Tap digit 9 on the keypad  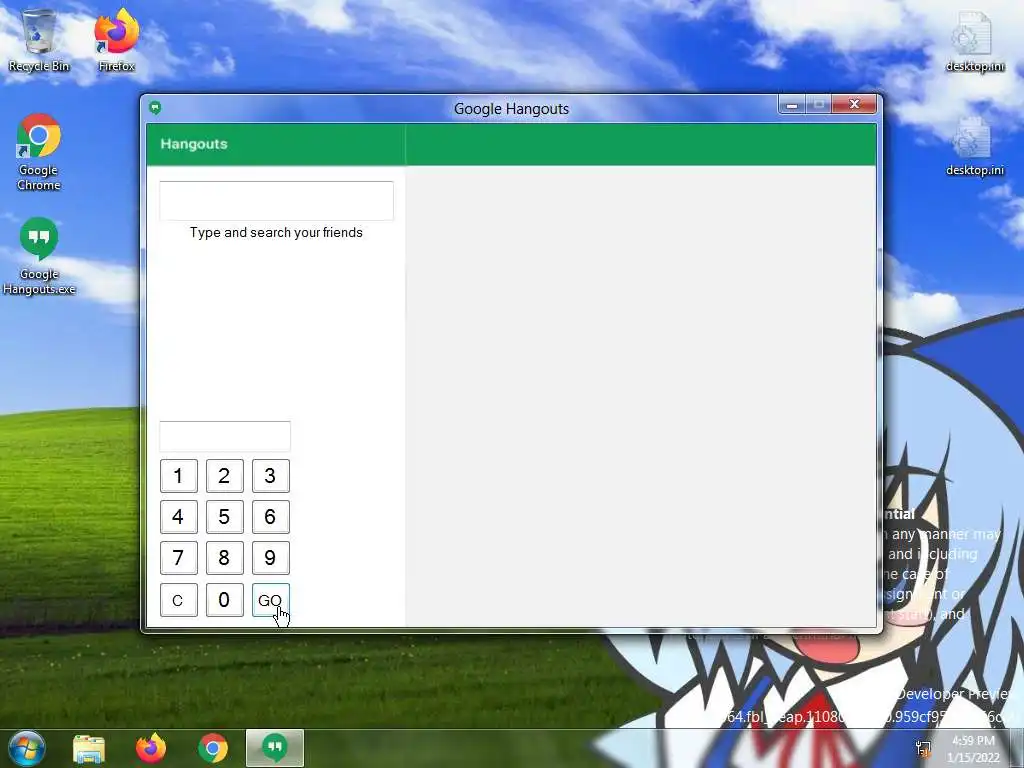click(270, 558)
